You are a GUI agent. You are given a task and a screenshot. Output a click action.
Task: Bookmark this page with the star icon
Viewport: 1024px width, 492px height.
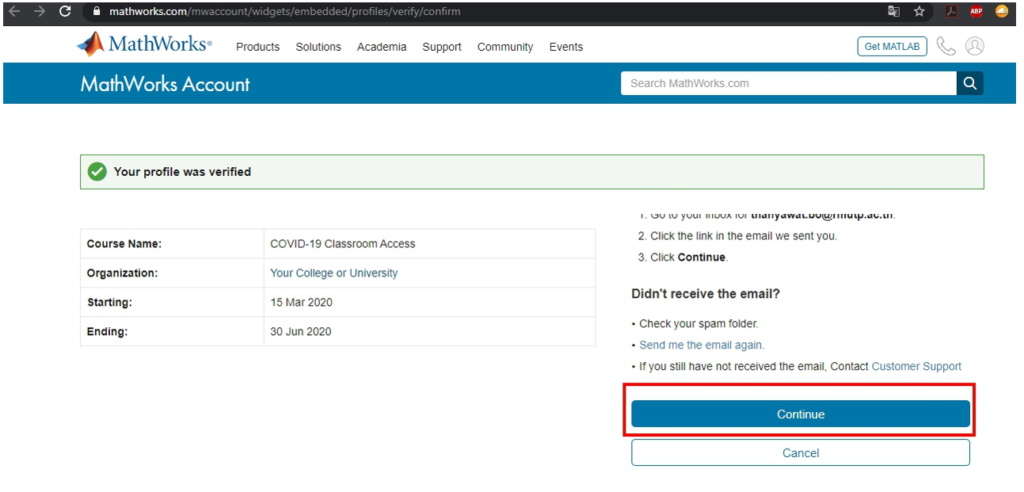919,11
